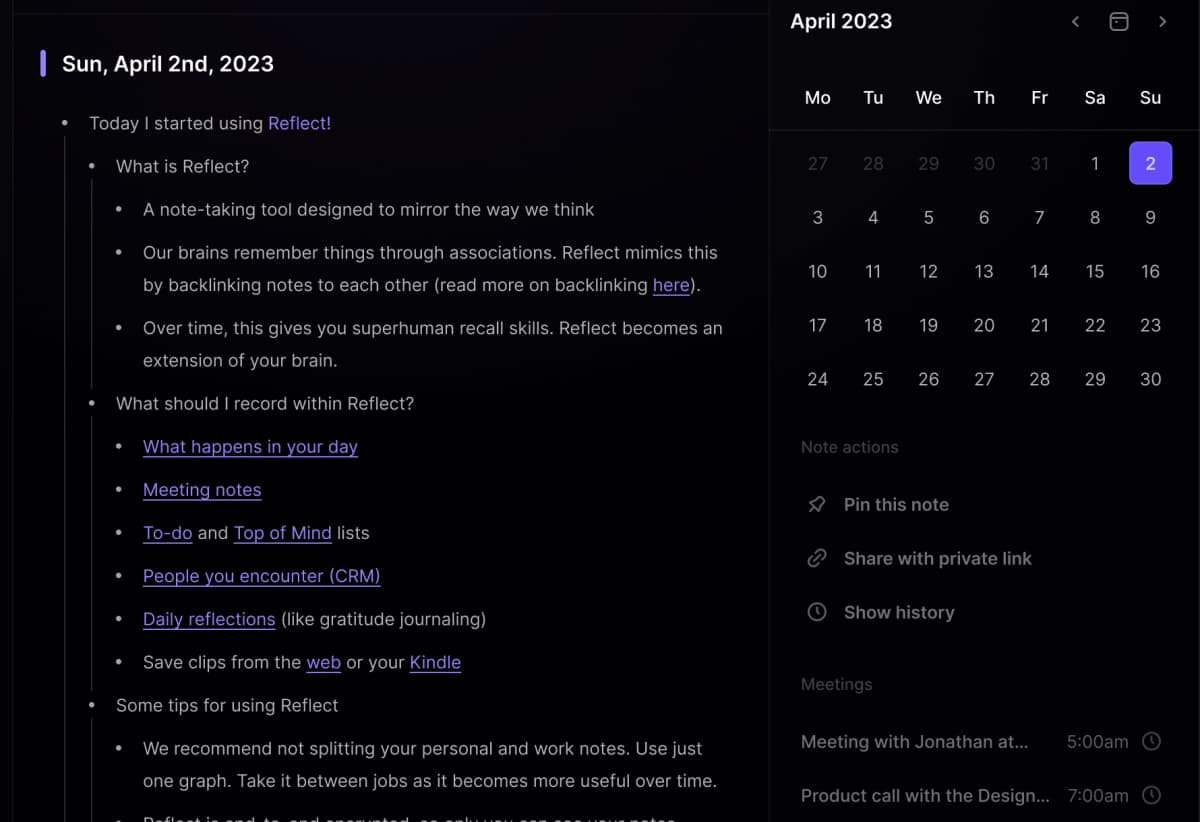This screenshot has height=822, width=1200.
Task: Open the Daily reflections link
Action: coord(209,619)
